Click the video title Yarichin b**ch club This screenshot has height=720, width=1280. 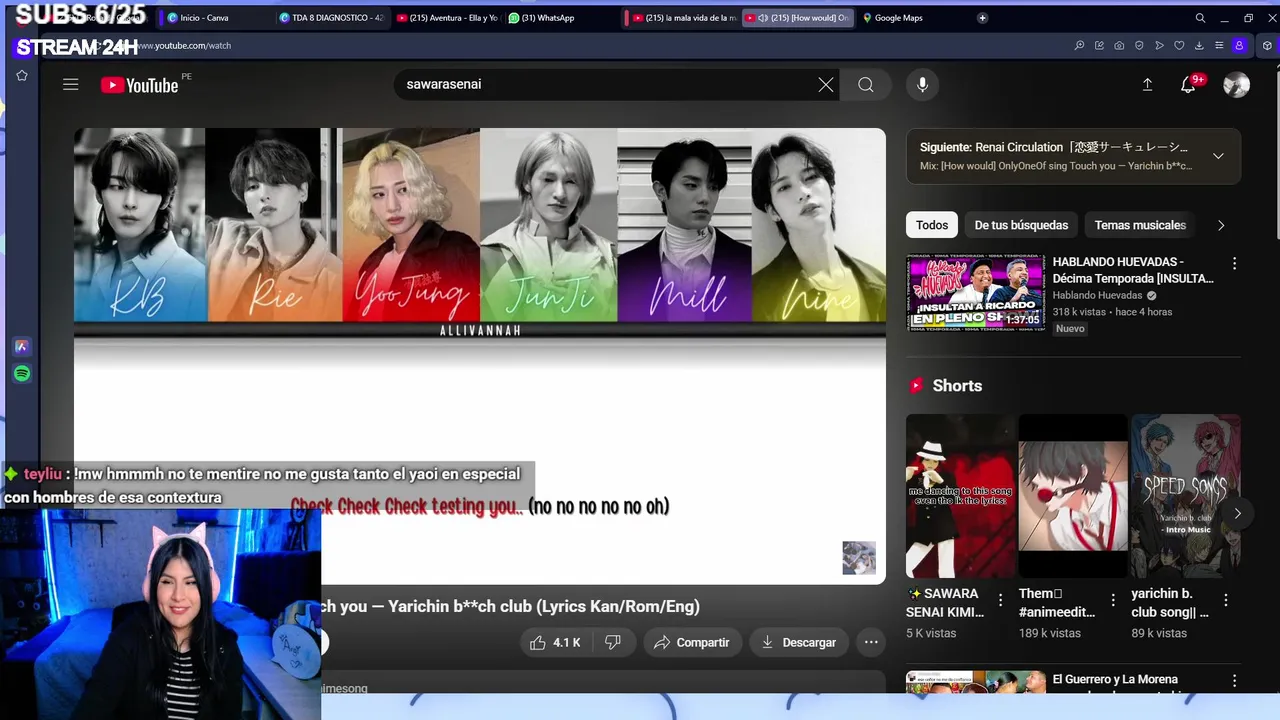[510, 607]
